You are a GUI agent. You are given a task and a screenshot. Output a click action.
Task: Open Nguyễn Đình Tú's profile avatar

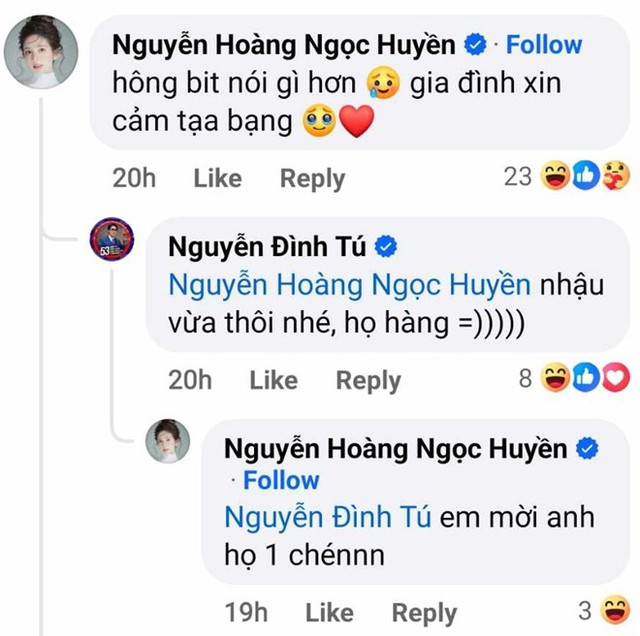(113, 240)
